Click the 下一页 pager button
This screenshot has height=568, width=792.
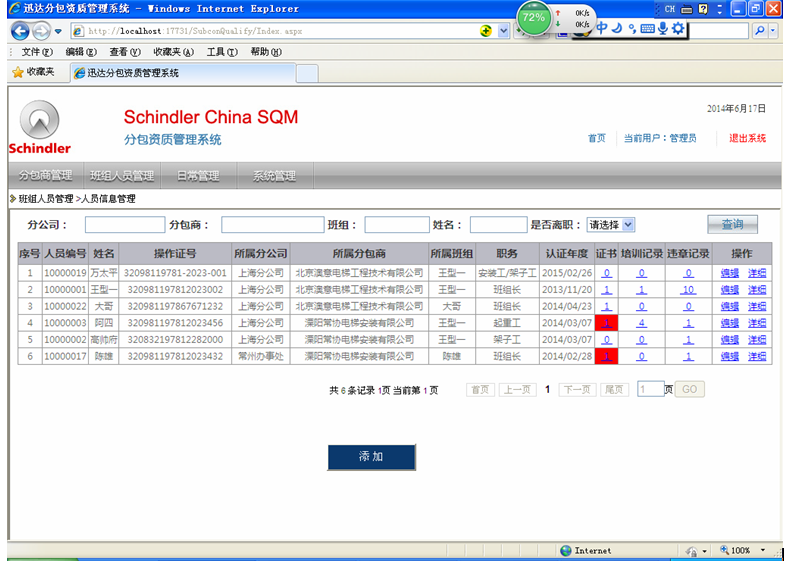tap(577, 390)
